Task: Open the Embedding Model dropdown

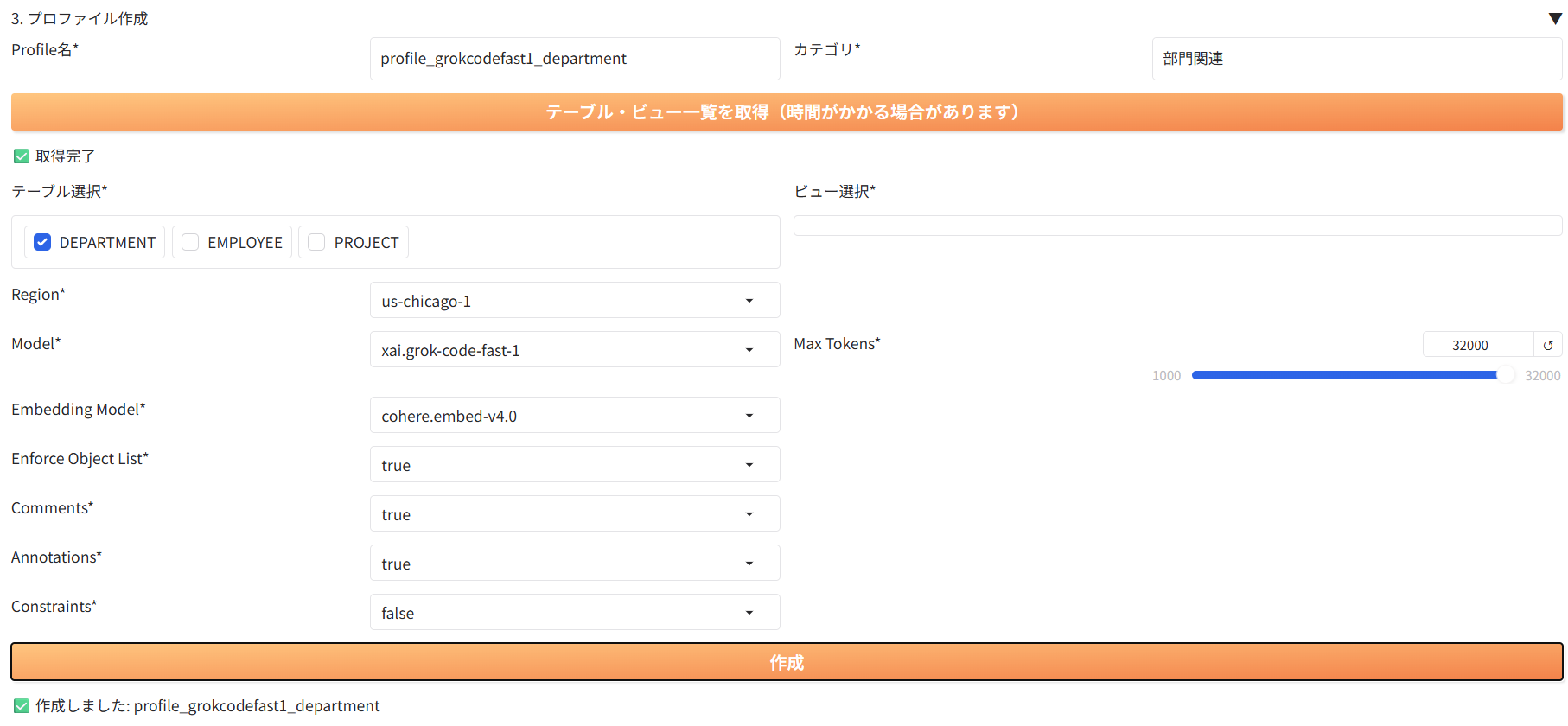Action: 575,416
